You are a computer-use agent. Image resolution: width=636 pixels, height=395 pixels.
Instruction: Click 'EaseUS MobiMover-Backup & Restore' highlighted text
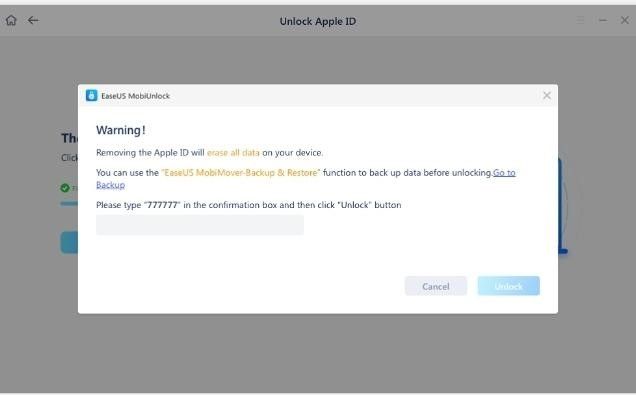[x=241, y=173]
